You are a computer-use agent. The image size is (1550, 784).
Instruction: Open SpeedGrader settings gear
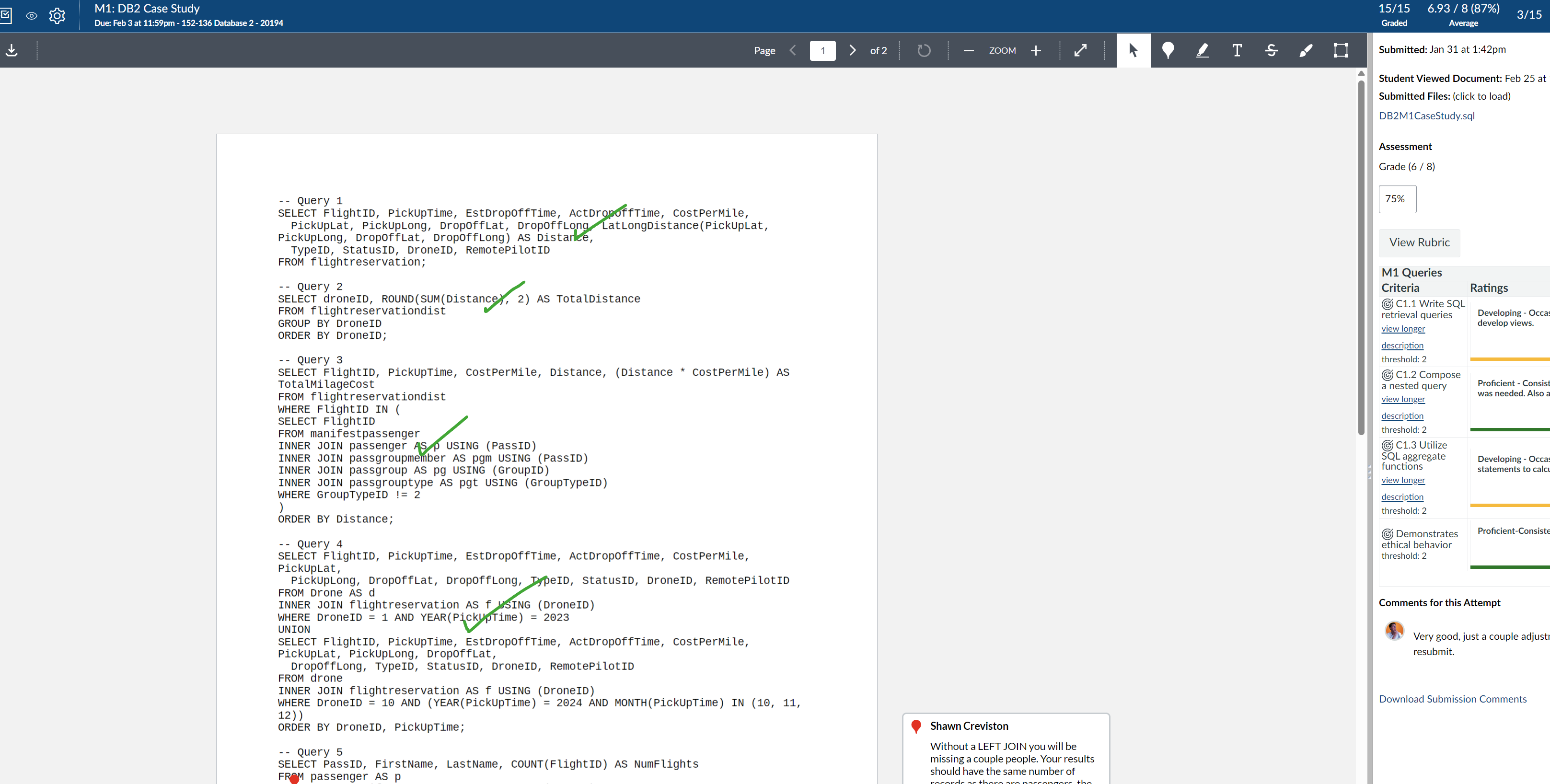coord(57,16)
